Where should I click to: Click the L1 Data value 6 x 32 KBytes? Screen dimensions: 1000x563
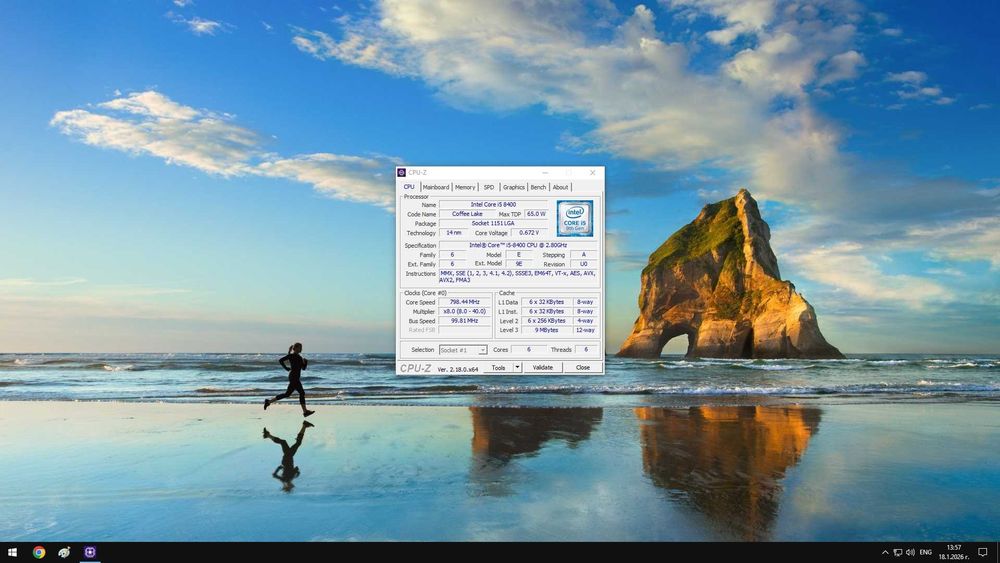click(x=547, y=302)
